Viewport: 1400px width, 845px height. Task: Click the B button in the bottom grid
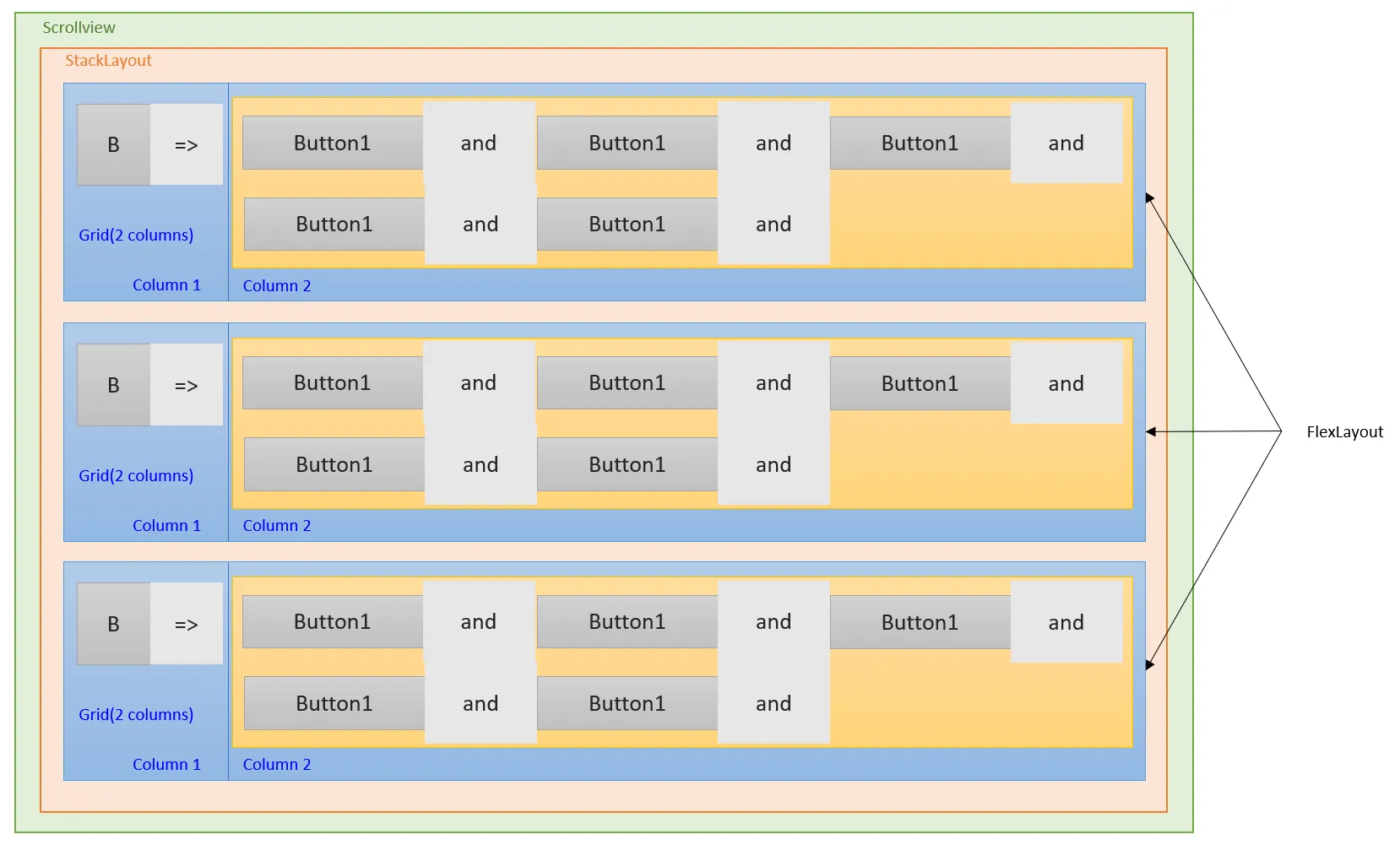point(114,624)
